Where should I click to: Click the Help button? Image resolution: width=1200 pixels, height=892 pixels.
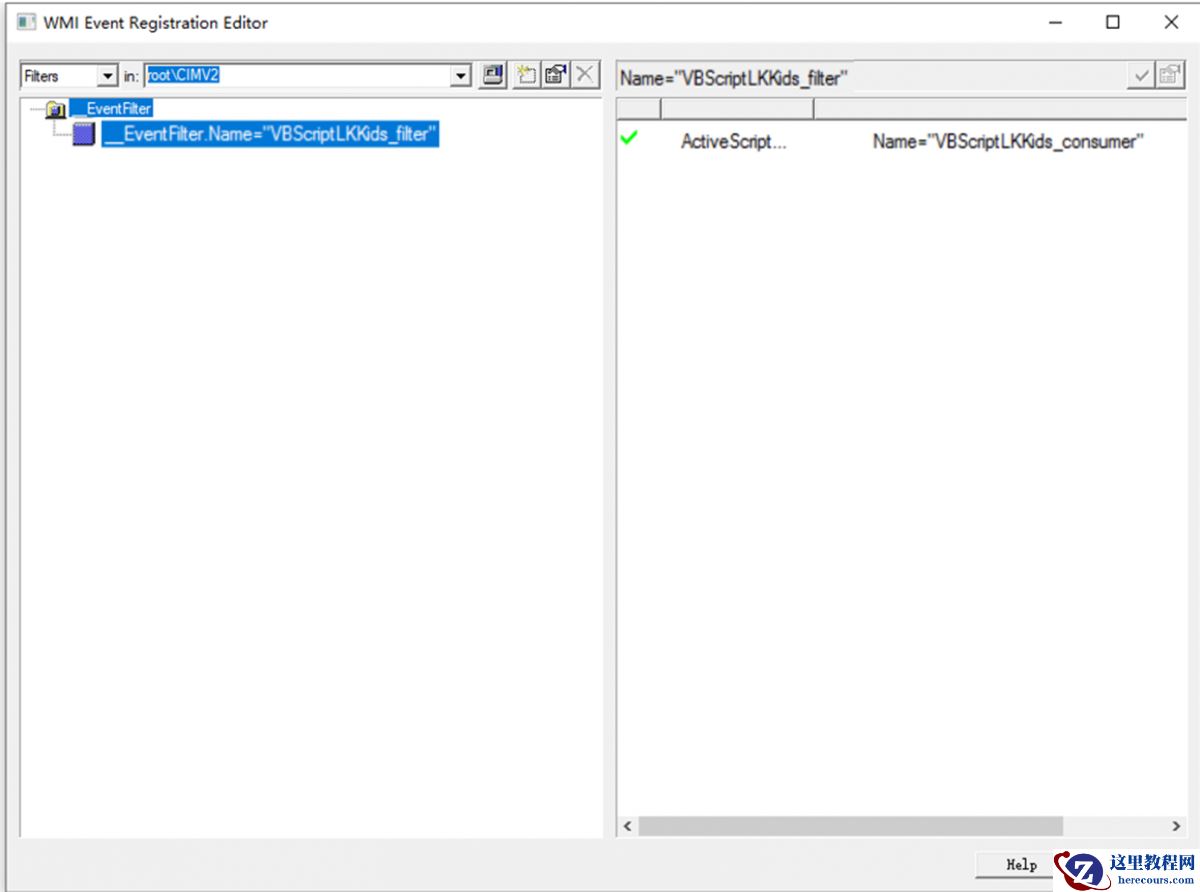pyautogui.click(x=1021, y=864)
